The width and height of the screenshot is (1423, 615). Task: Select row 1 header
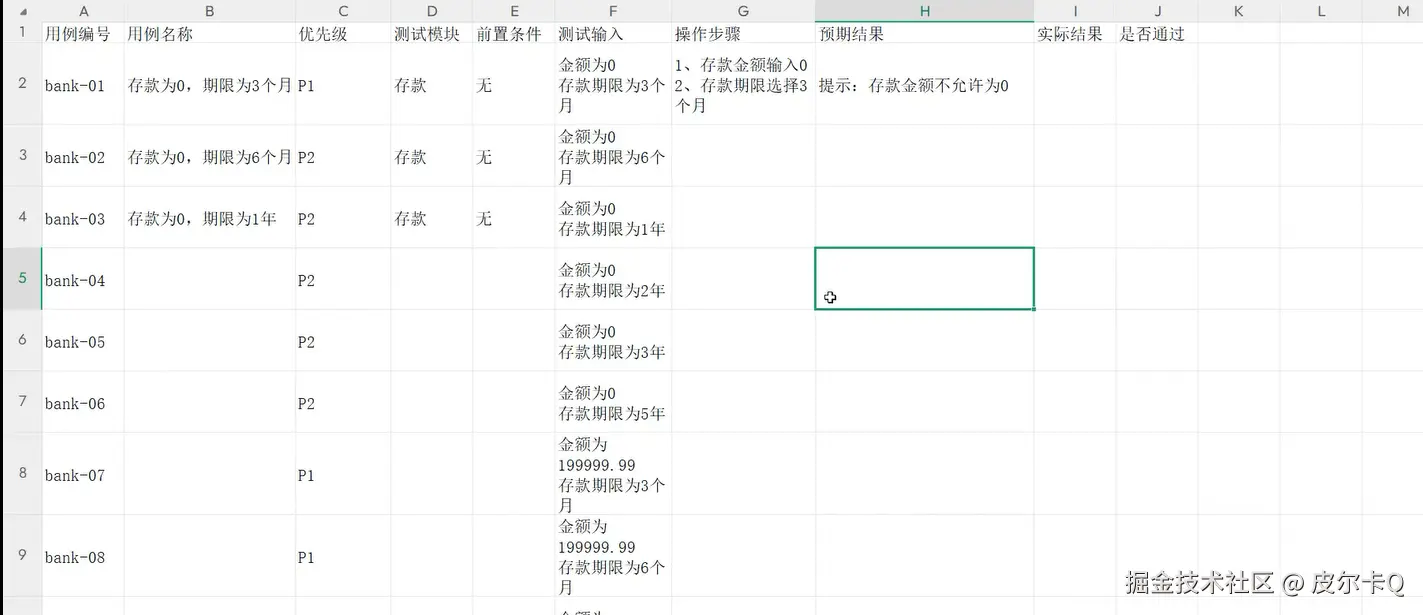(x=22, y=33)
